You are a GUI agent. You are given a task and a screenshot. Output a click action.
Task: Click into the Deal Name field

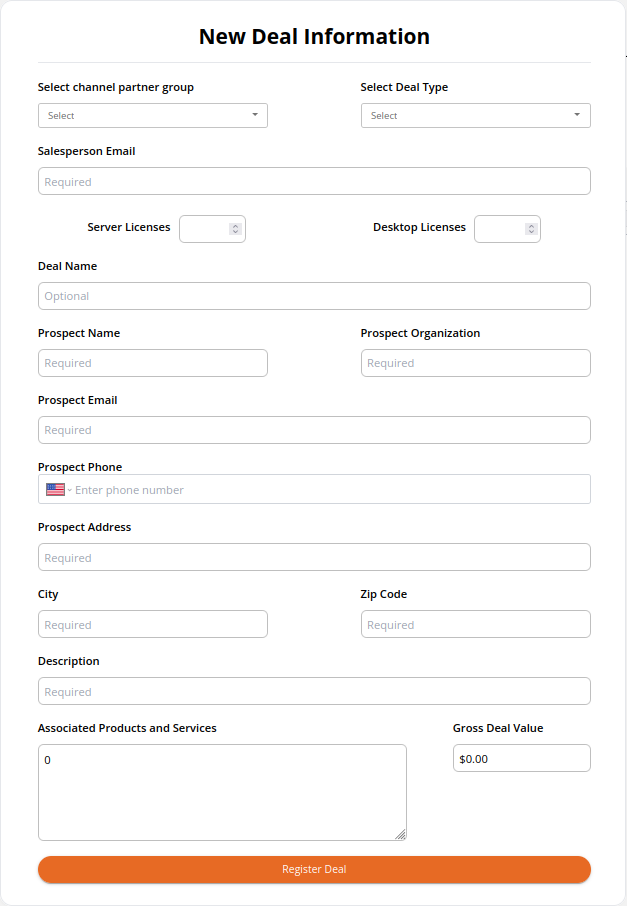click(314, 296)
